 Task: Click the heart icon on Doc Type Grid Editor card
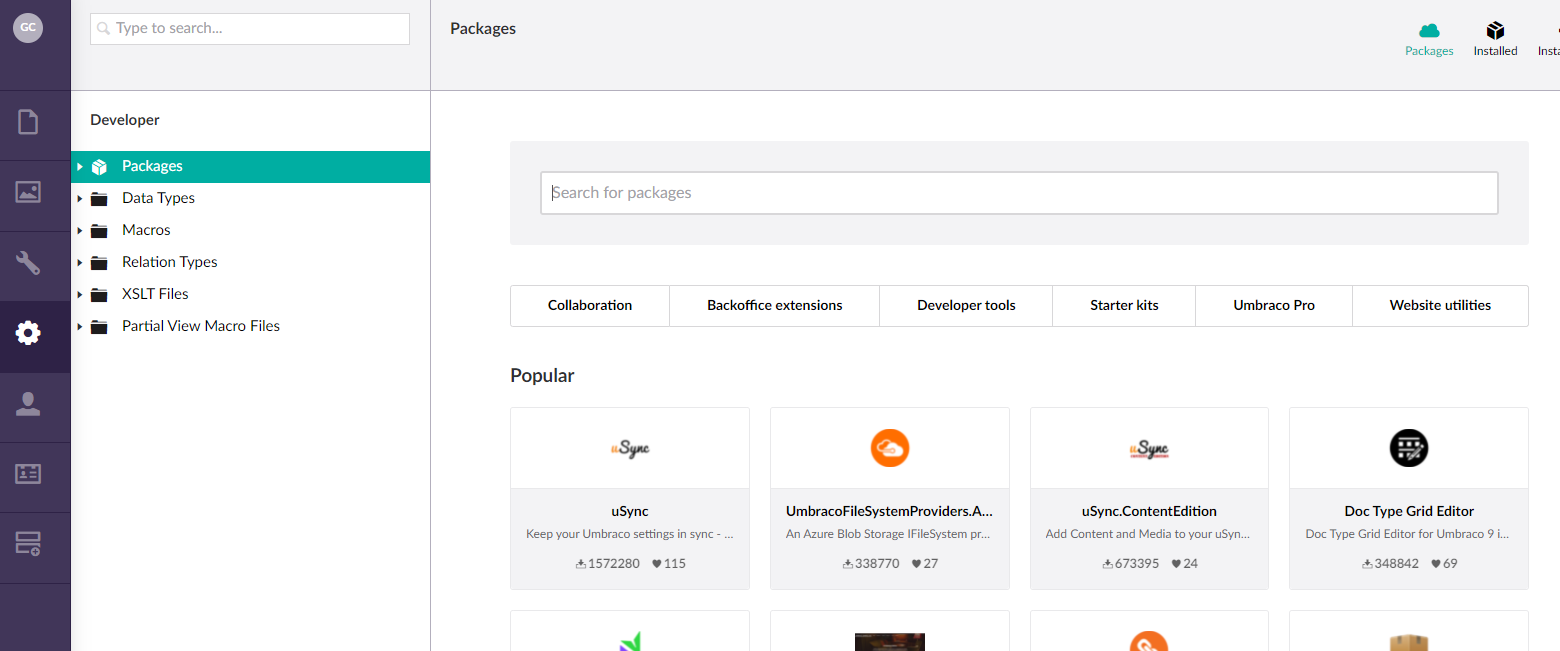point(1437,564)
